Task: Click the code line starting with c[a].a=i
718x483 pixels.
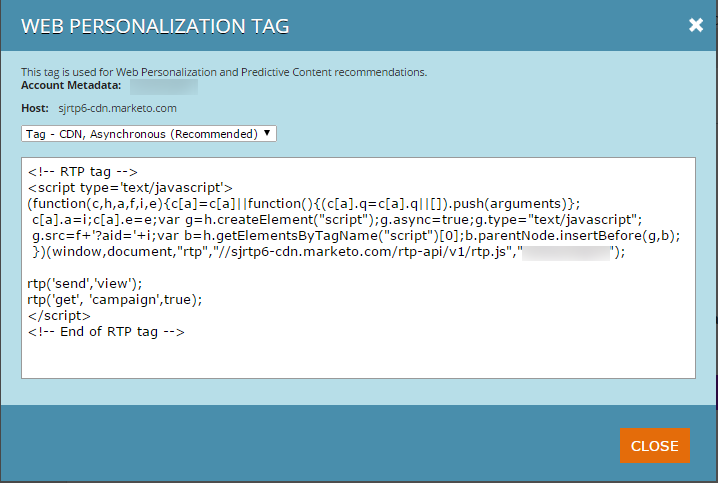Action: tap(337, 219)
